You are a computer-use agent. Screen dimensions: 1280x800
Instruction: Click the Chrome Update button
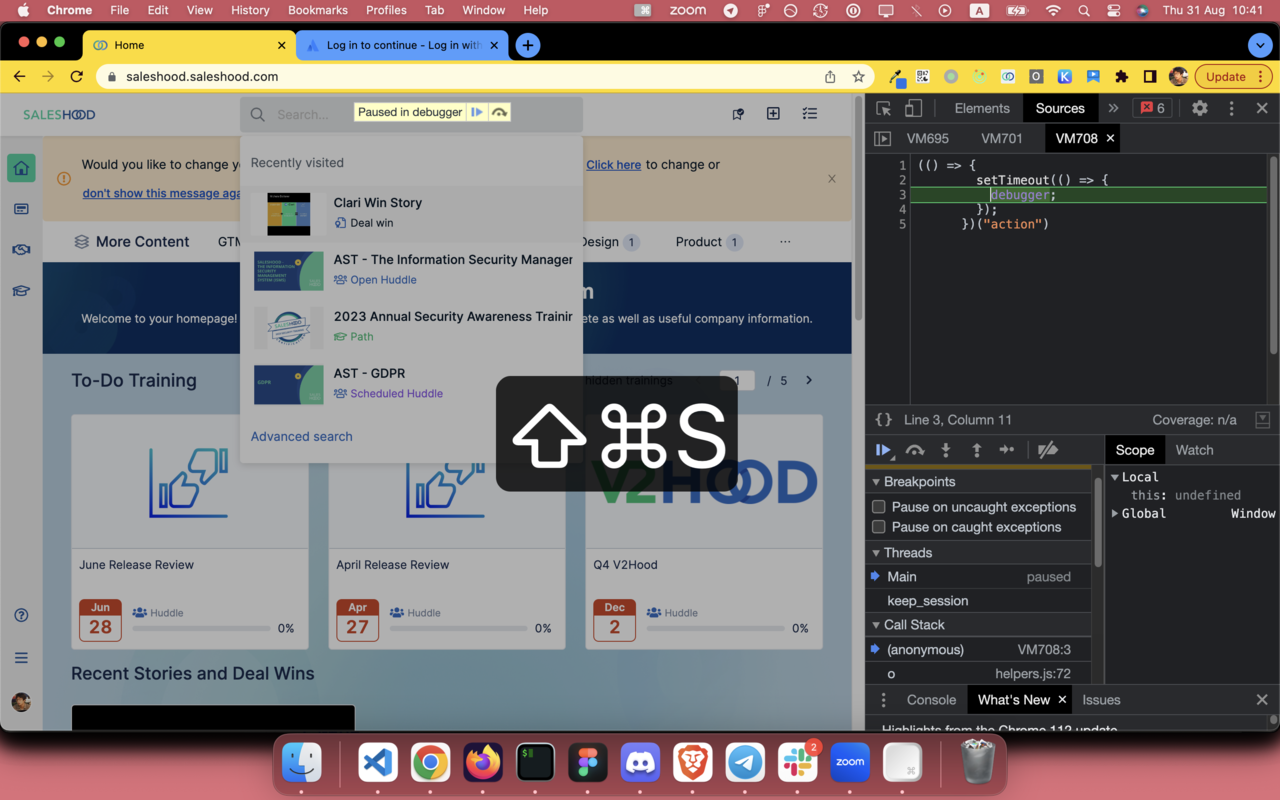(1235, 76)
